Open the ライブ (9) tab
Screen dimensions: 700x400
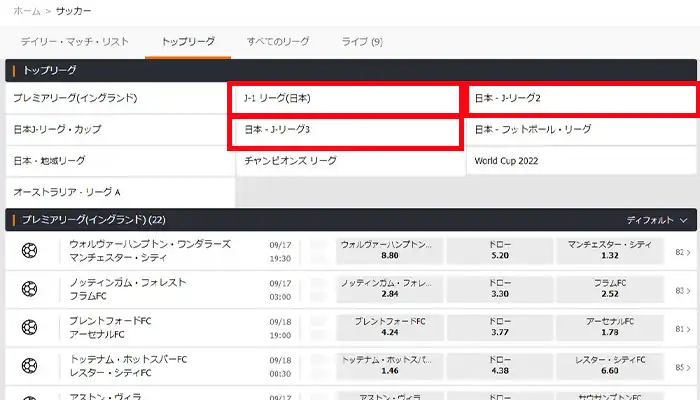tap(362, 42)
